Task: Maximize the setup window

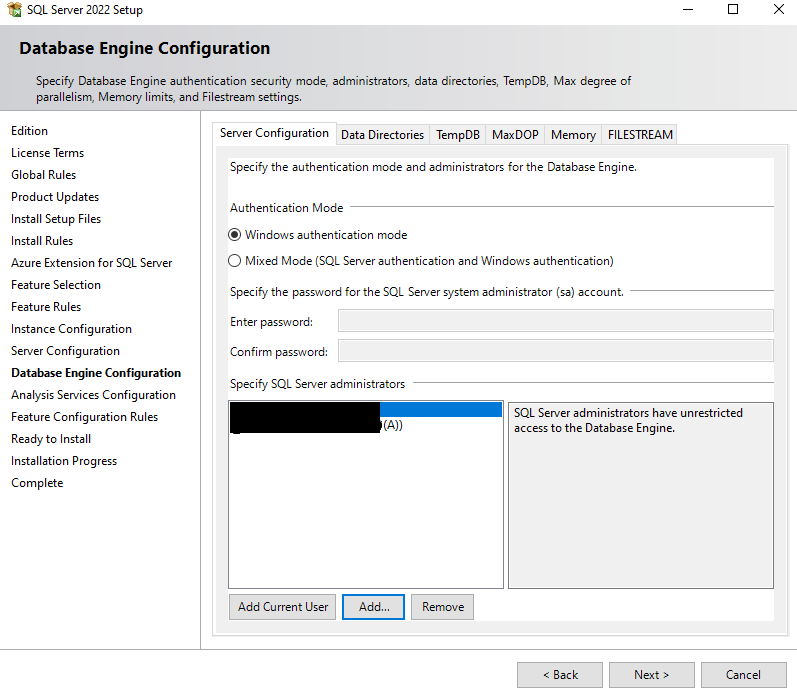Action: [733, 9]
